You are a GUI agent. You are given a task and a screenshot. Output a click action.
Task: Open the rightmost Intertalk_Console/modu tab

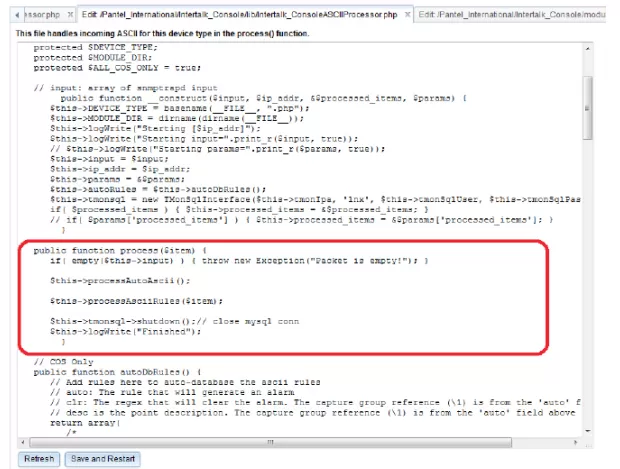(x=515, y=15)
